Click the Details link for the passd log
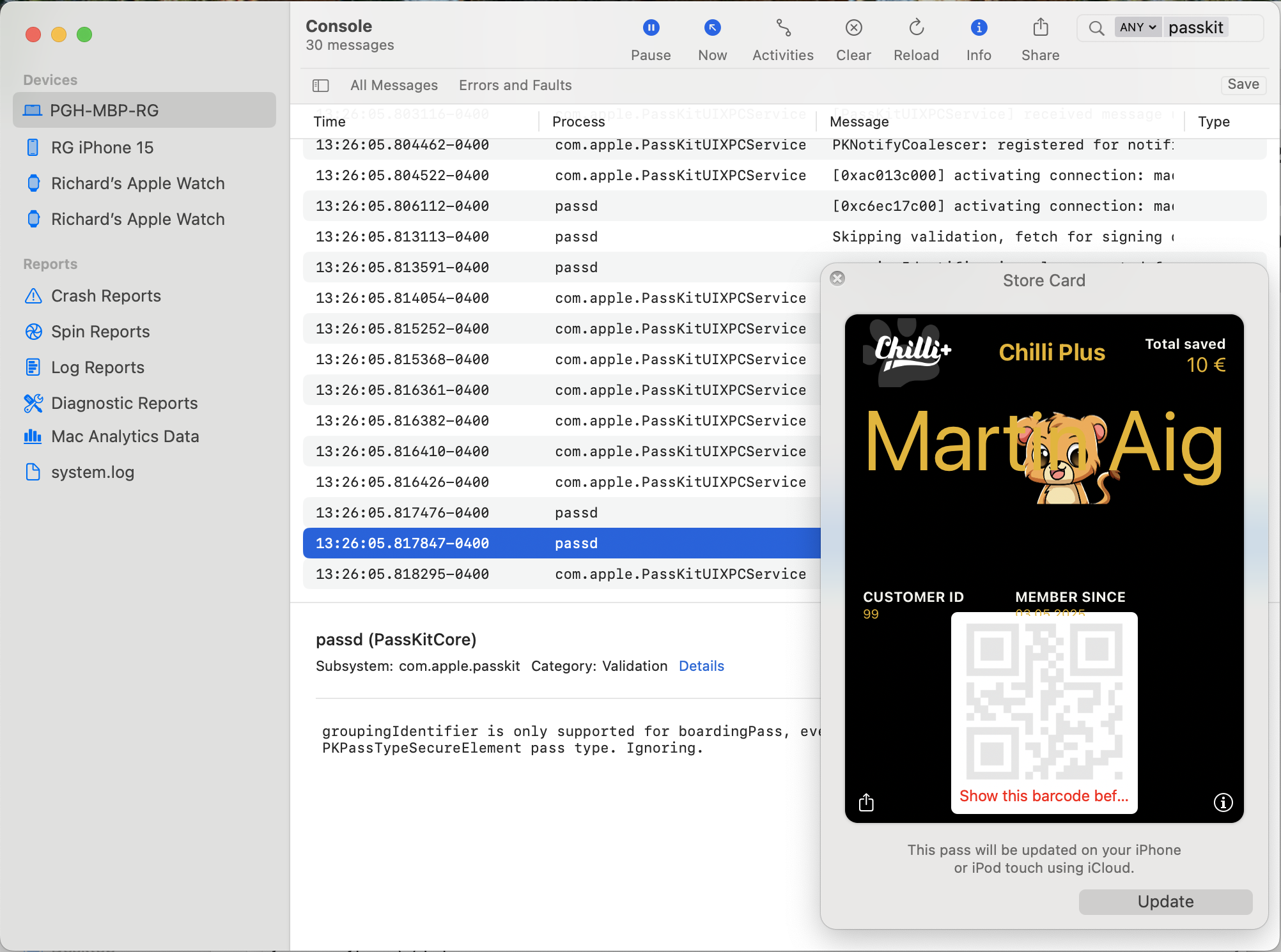The width and height of the screenshot is (1281, 952). coord(701,666)
